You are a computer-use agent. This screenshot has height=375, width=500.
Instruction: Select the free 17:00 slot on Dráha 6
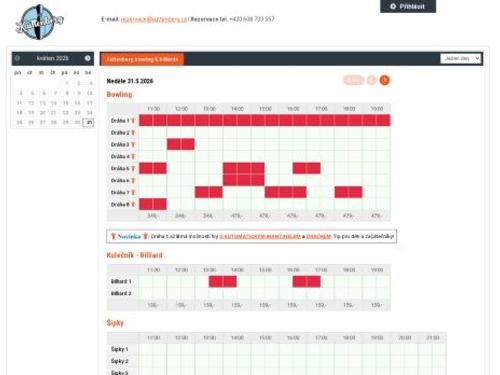[x=313, y=181]
